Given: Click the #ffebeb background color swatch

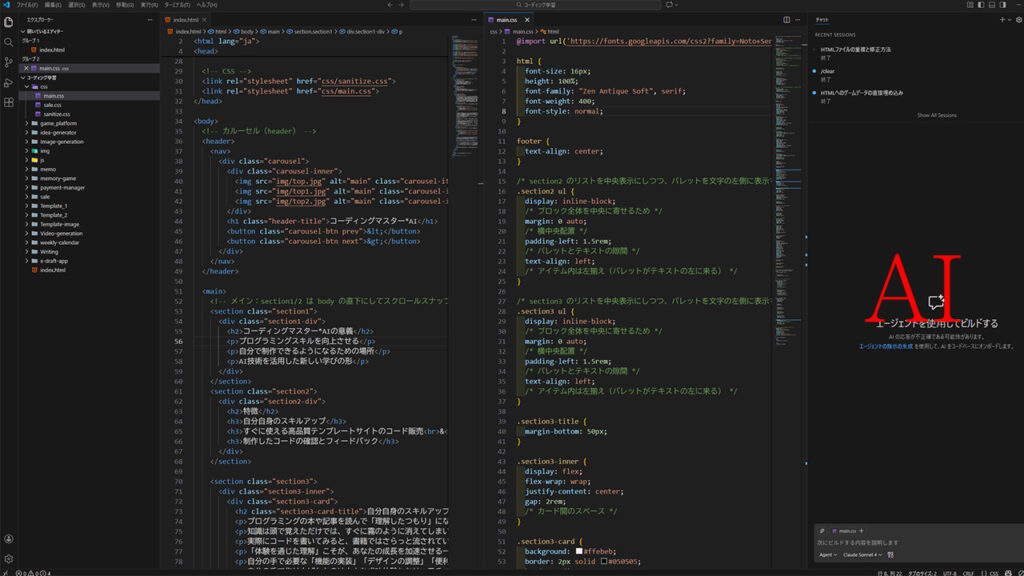Looking at the screenshot, I should [x=579, y=551].
